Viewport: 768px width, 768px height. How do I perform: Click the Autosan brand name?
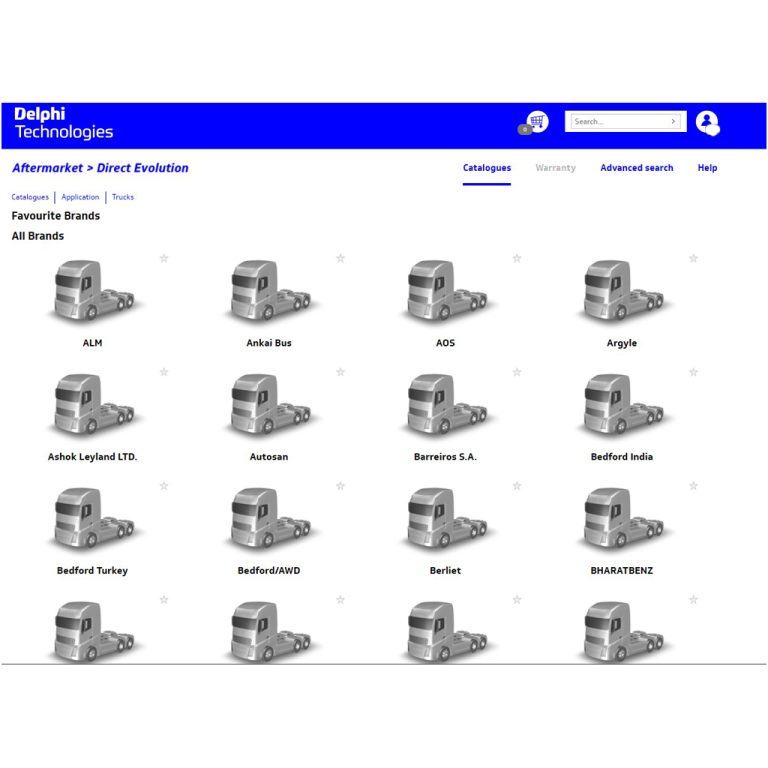click(x=269, y=456)
